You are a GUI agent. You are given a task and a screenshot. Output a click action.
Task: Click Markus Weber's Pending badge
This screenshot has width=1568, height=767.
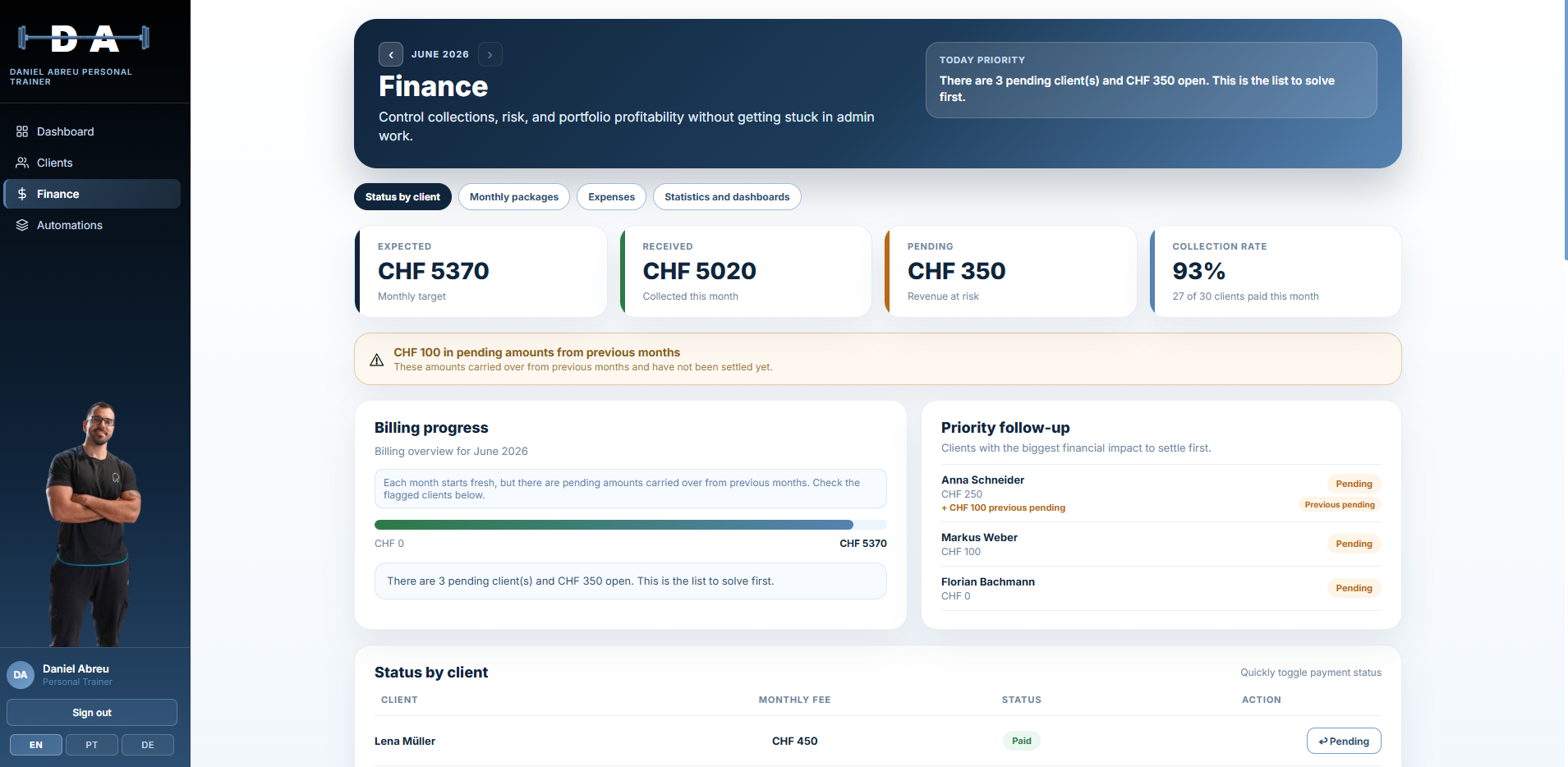(1354, 544)
